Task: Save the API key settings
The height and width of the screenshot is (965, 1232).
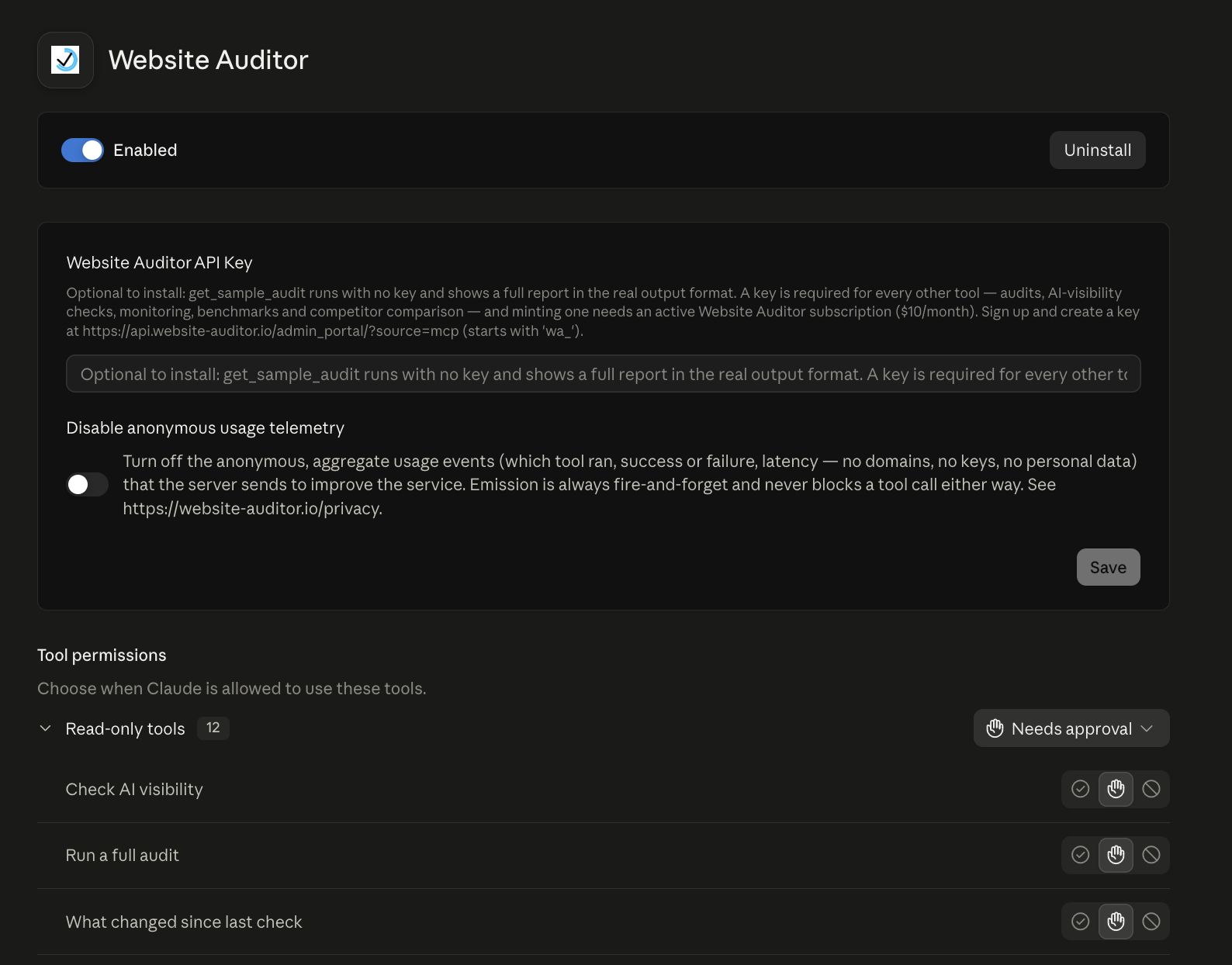Action: (1108, 567)
